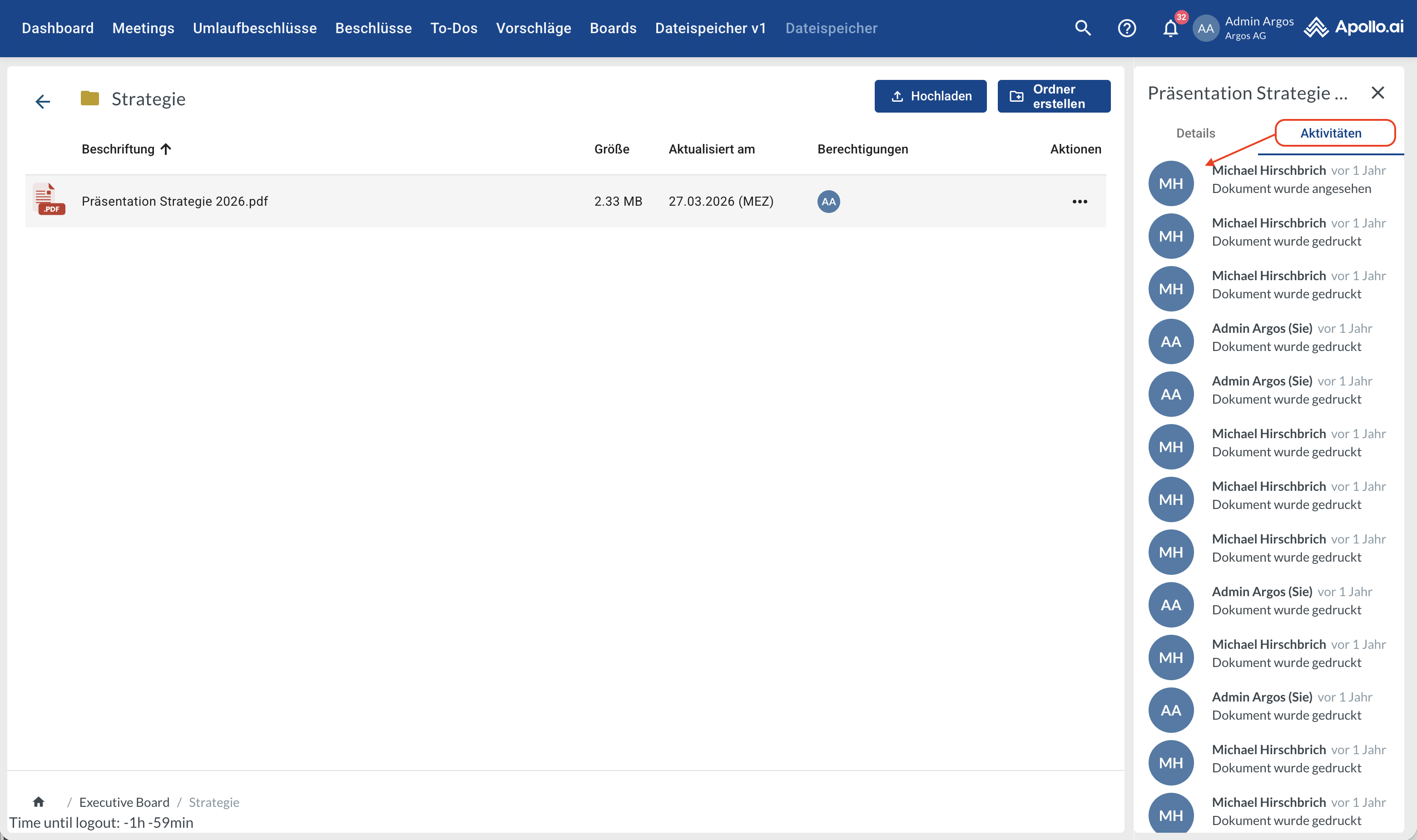Click the back arrow next to Strategie

click(x=43, y=101)
